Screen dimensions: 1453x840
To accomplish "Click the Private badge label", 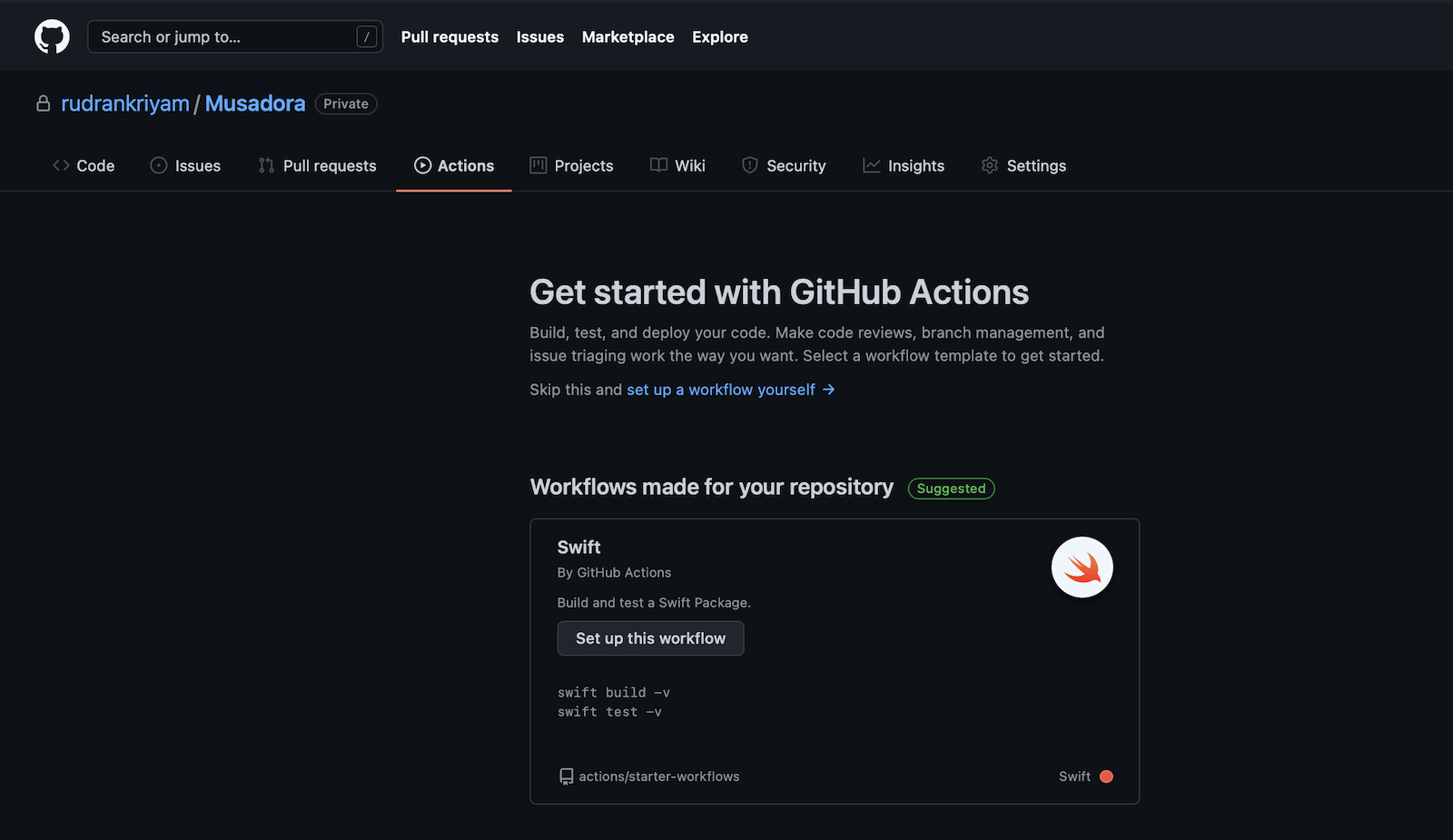I will pyautogui.click(x=346, y=104).
